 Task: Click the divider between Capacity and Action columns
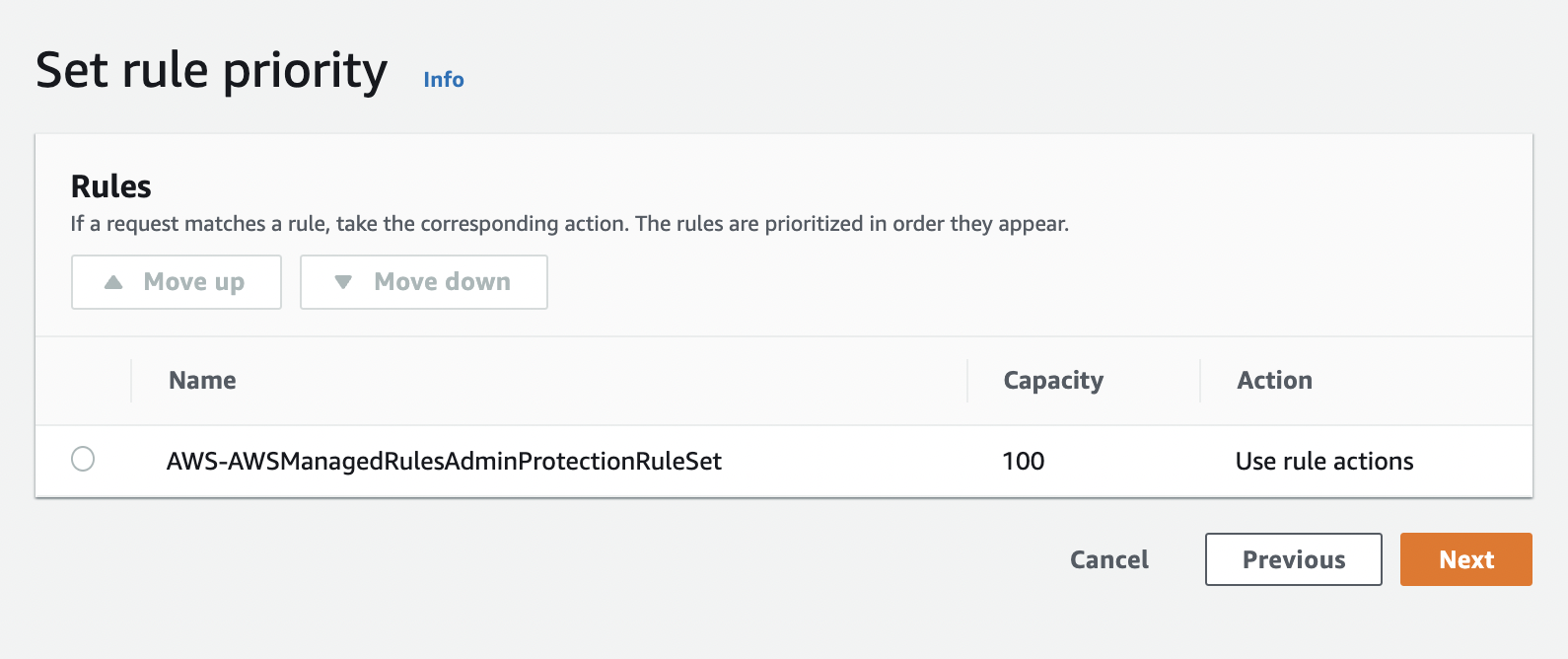click(x=1200, y=381)
